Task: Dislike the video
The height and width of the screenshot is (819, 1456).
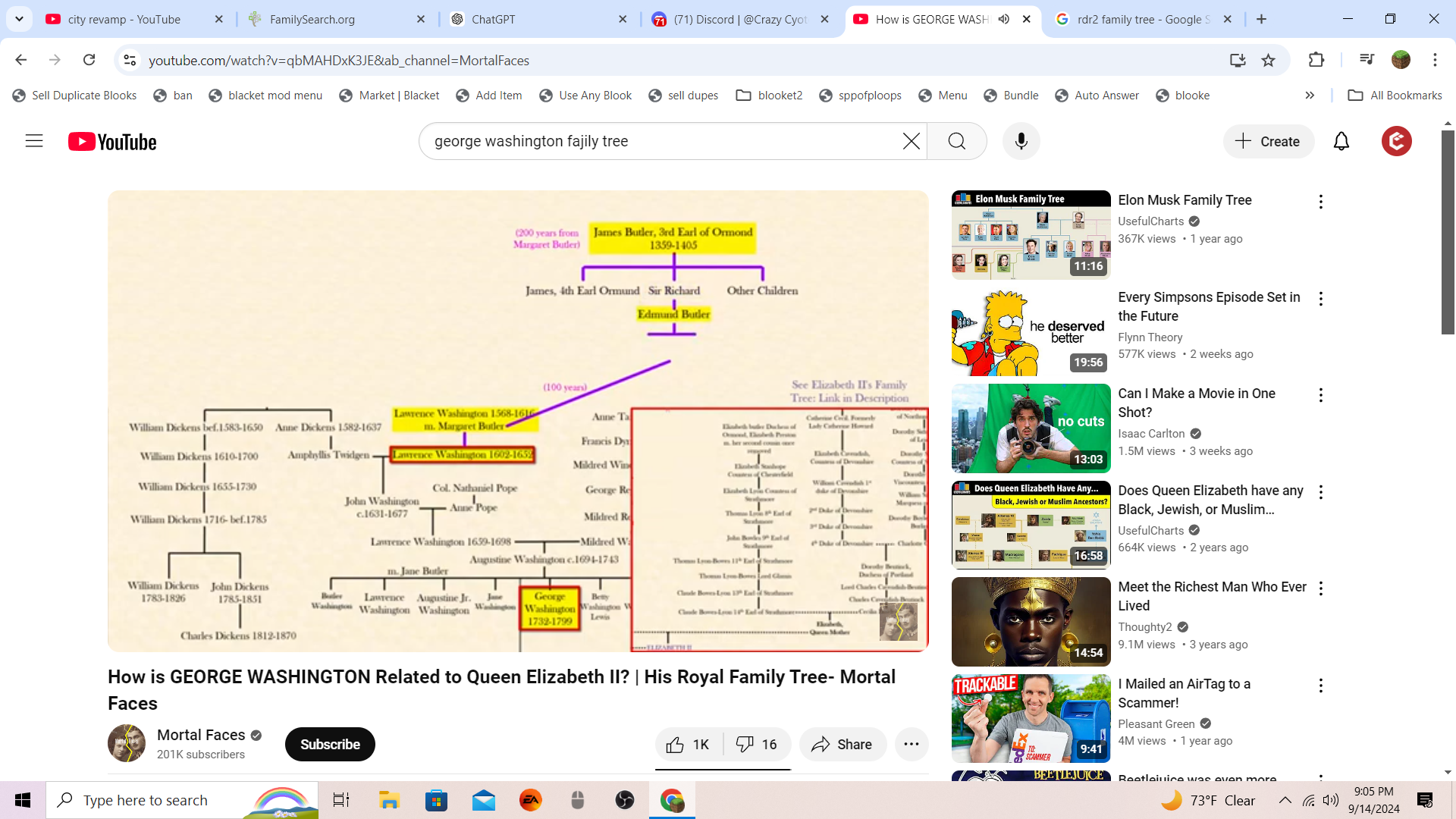Action: coord(757,745)
